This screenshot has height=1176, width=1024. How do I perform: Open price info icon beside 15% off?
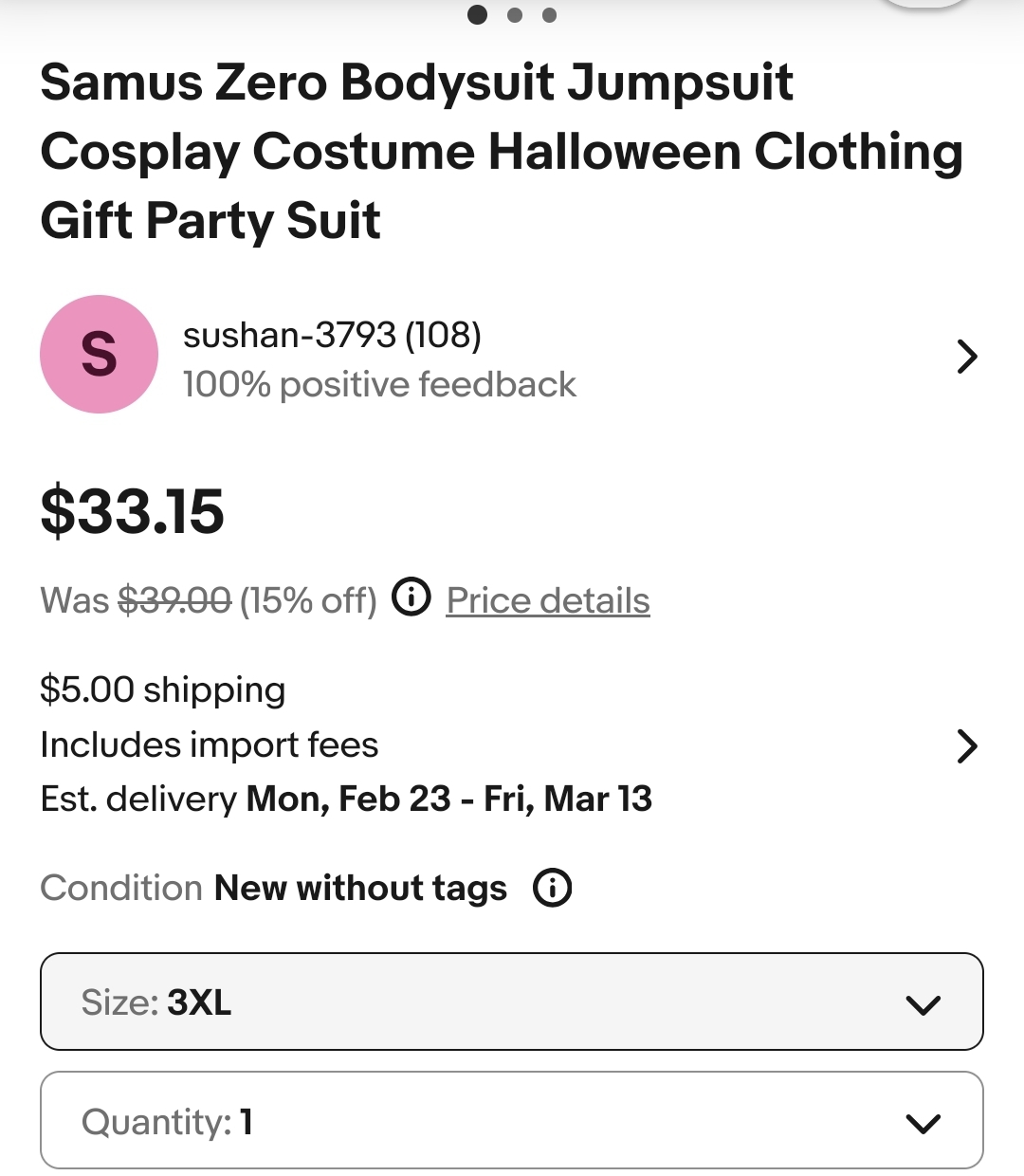click(x=411, y=598)
